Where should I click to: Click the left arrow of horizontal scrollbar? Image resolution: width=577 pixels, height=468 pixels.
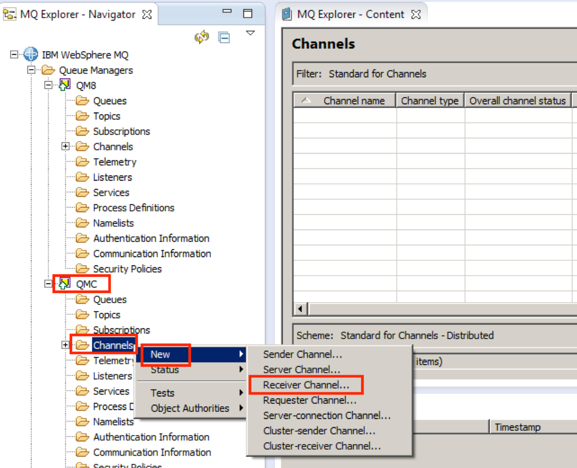(301, 308)
